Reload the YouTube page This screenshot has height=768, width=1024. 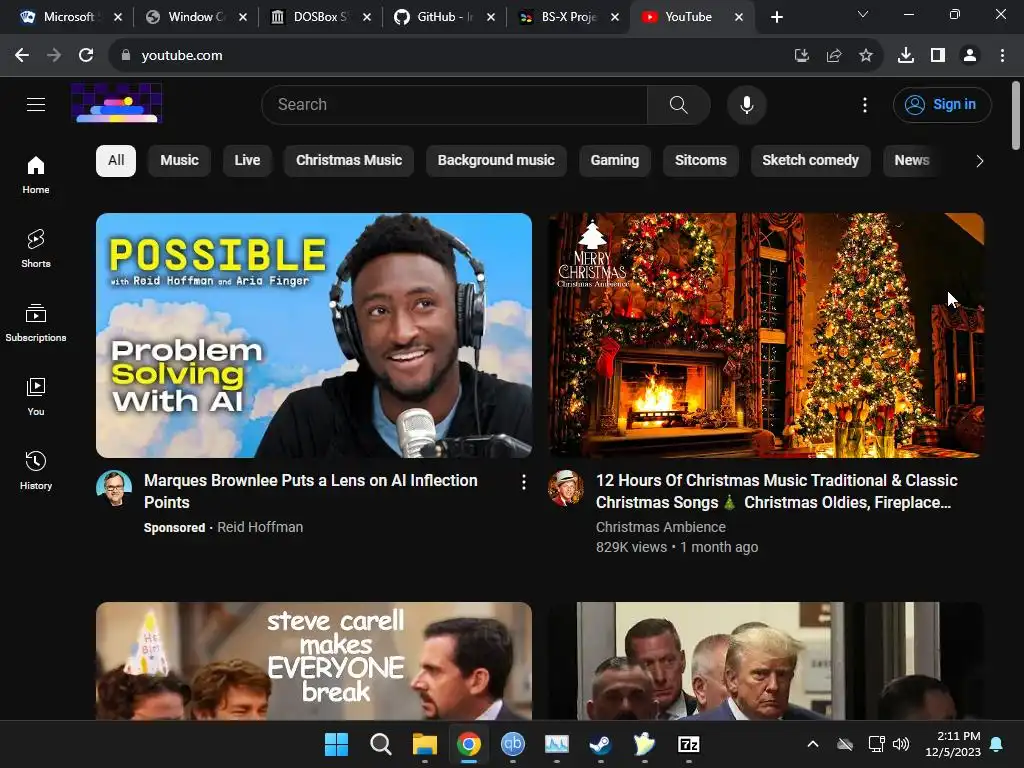point(86,56)
